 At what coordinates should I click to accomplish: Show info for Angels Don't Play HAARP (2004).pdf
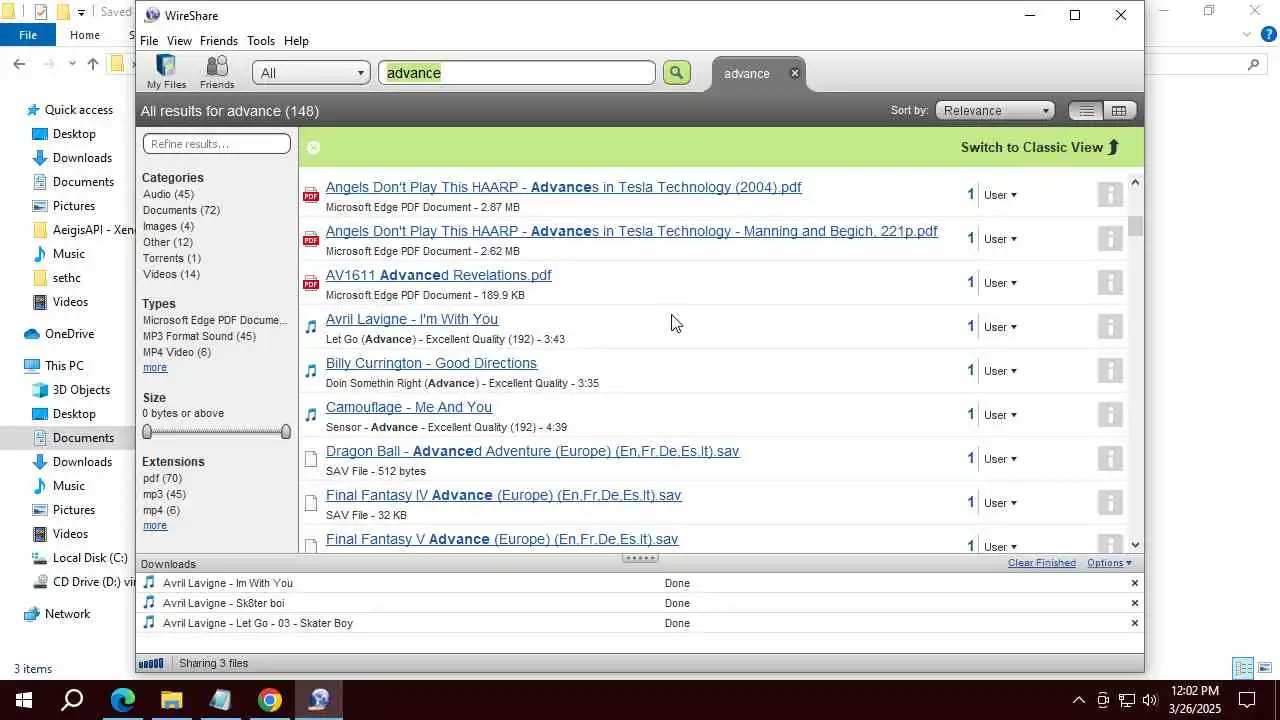1110,194
